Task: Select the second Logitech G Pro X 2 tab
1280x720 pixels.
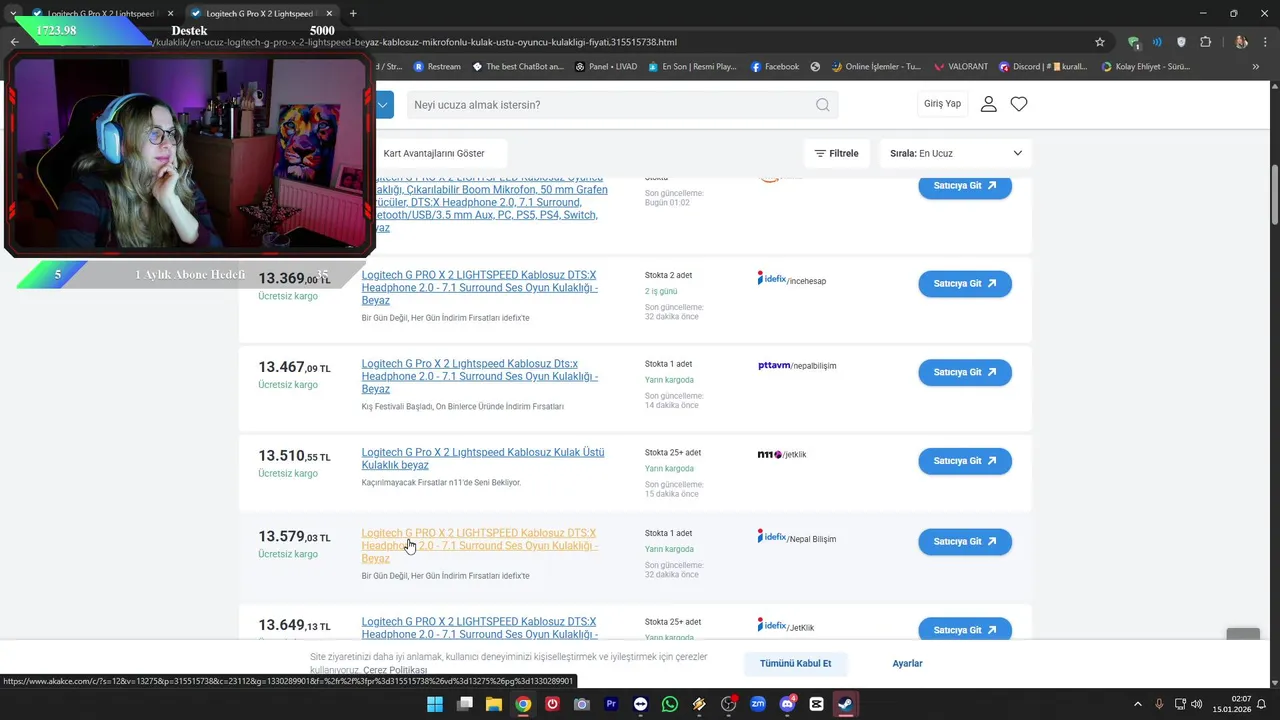Action: pos(260,14)
